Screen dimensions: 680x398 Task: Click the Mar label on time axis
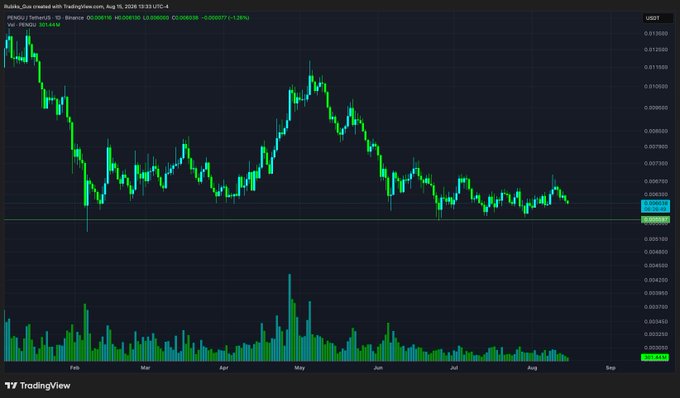coord(145,368)
